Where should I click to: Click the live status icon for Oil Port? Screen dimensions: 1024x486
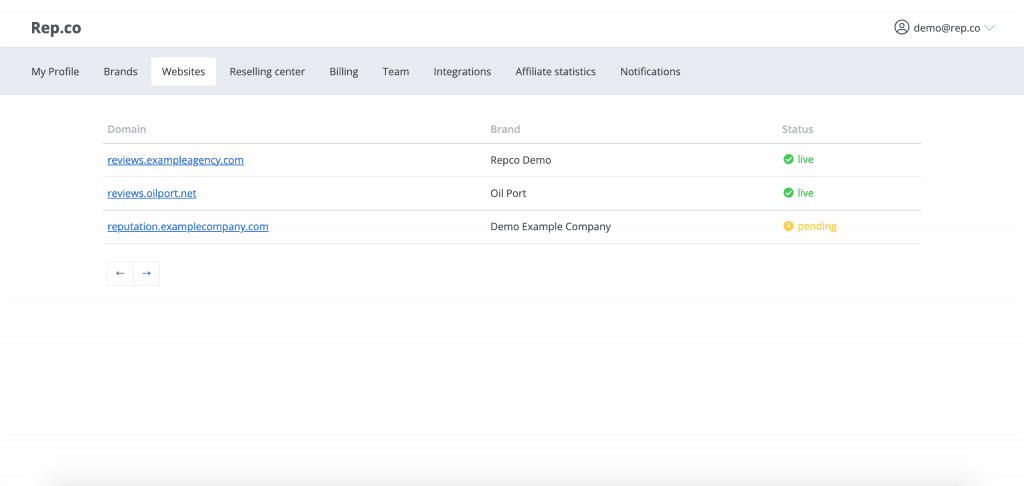[788, 193]
